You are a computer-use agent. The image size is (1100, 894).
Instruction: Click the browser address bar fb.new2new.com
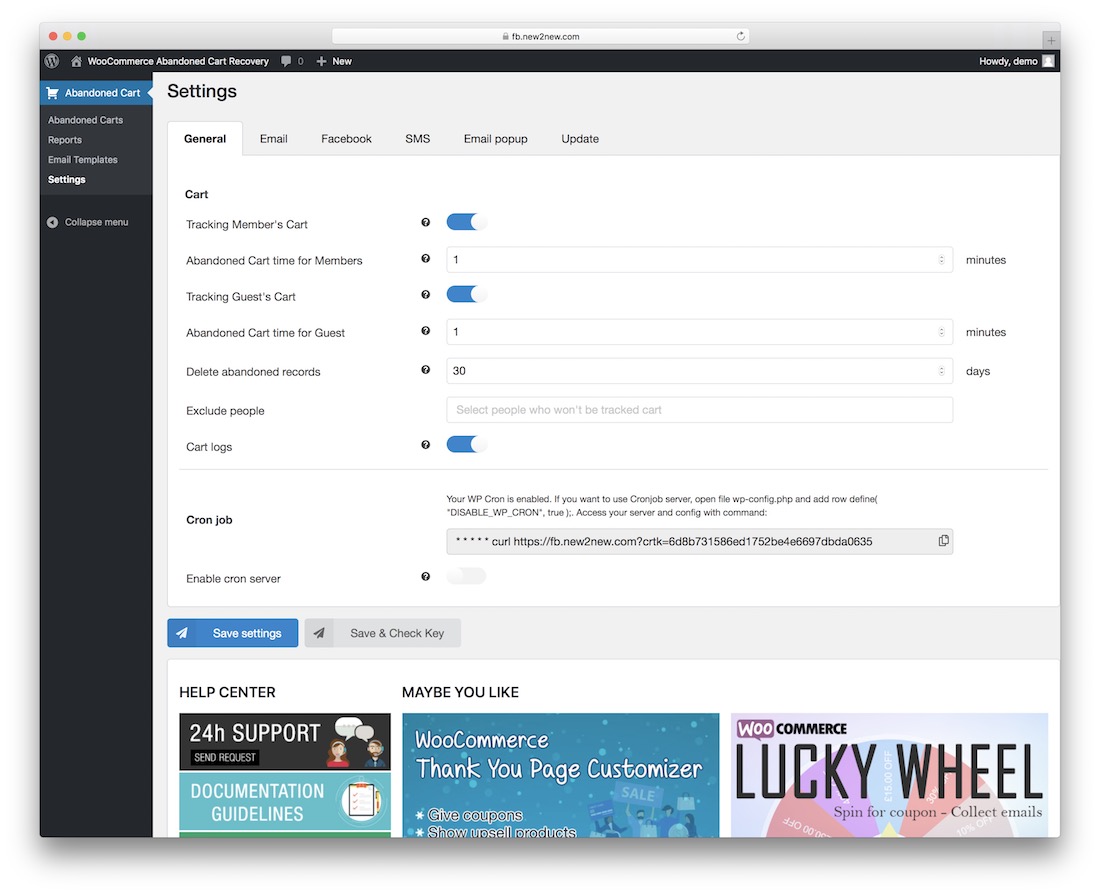point(540,36)
